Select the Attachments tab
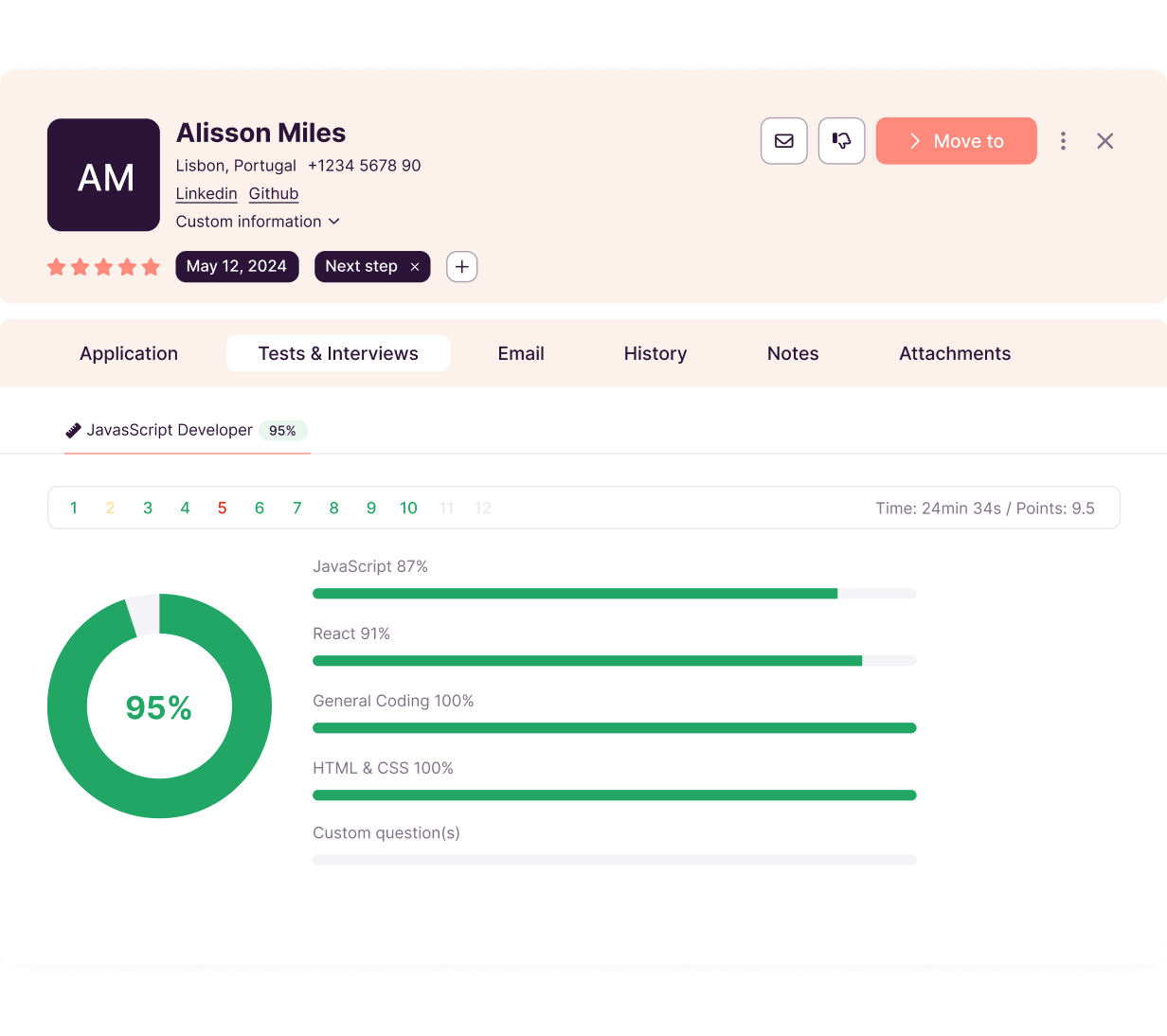 pos(954,353)
